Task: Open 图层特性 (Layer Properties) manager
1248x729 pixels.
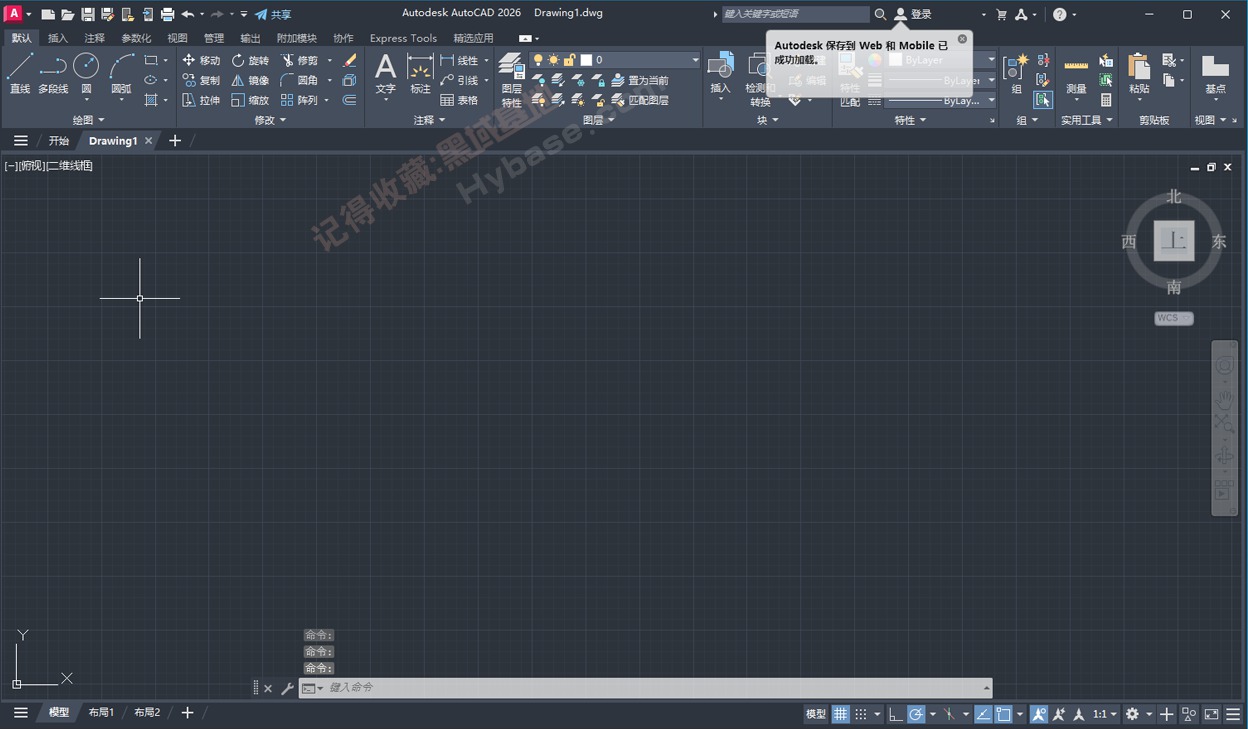Action: [512, 80]
